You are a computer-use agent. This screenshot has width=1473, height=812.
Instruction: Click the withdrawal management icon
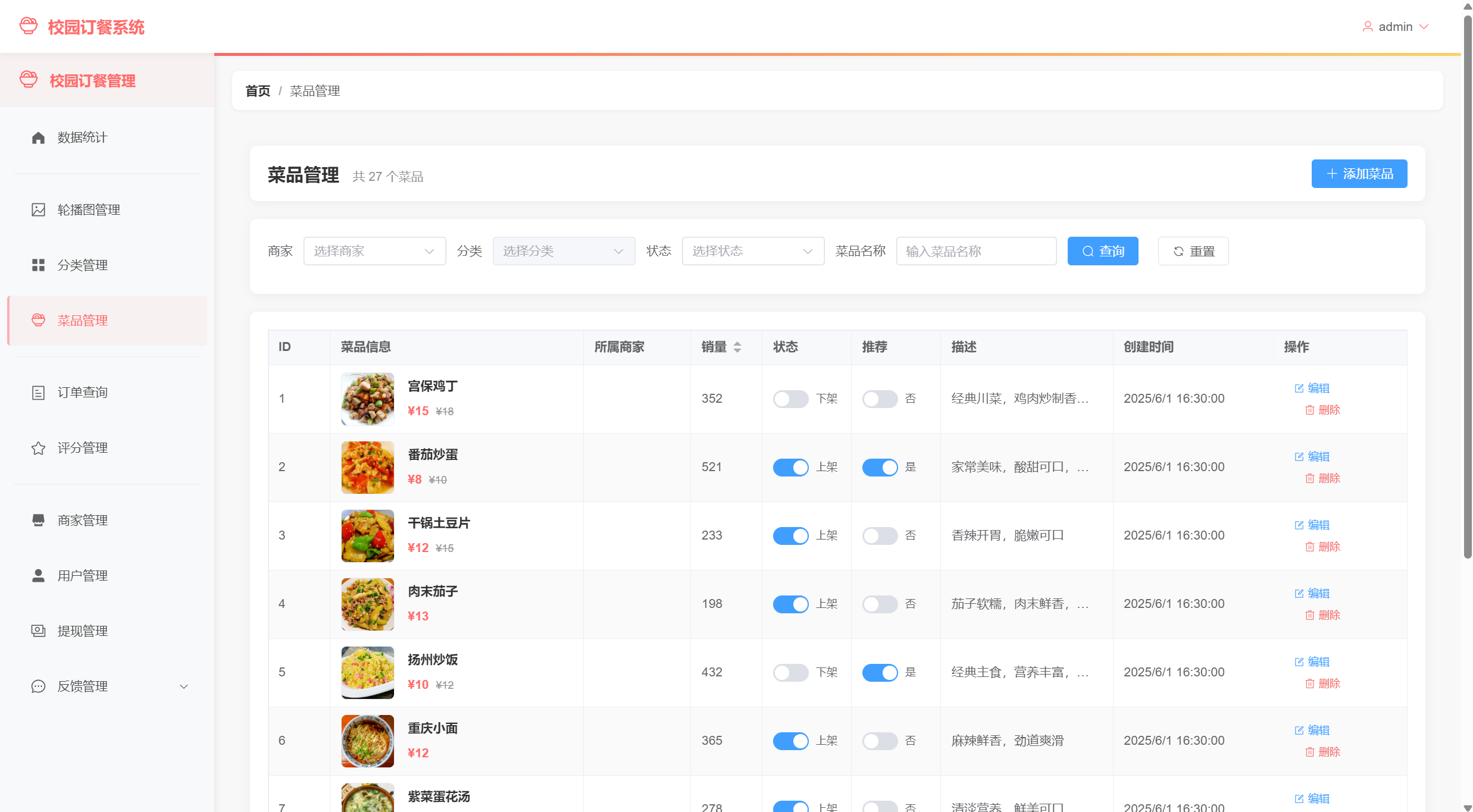38,631
